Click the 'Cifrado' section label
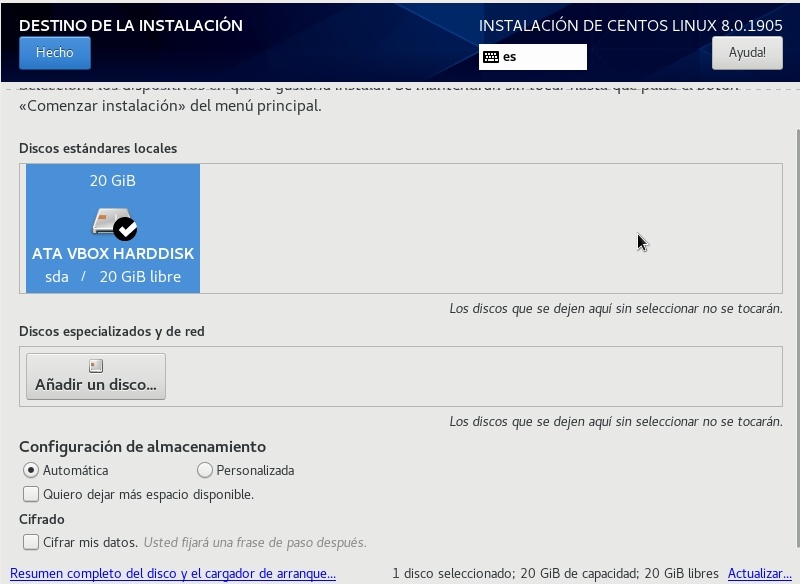Screen dimensions: 800x584 click(x=42, y=519)
